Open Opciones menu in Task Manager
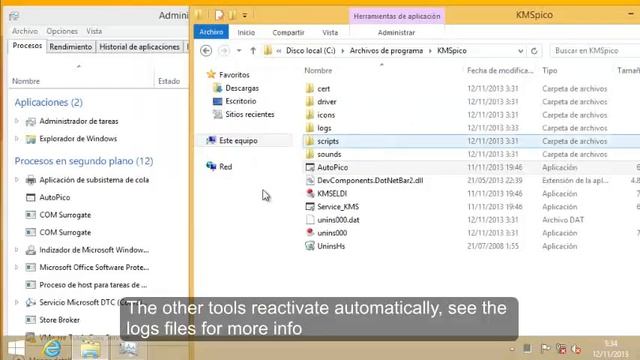The width and height of the screenshot is (640, 360). pyautogui.click(x=62, y=31)
